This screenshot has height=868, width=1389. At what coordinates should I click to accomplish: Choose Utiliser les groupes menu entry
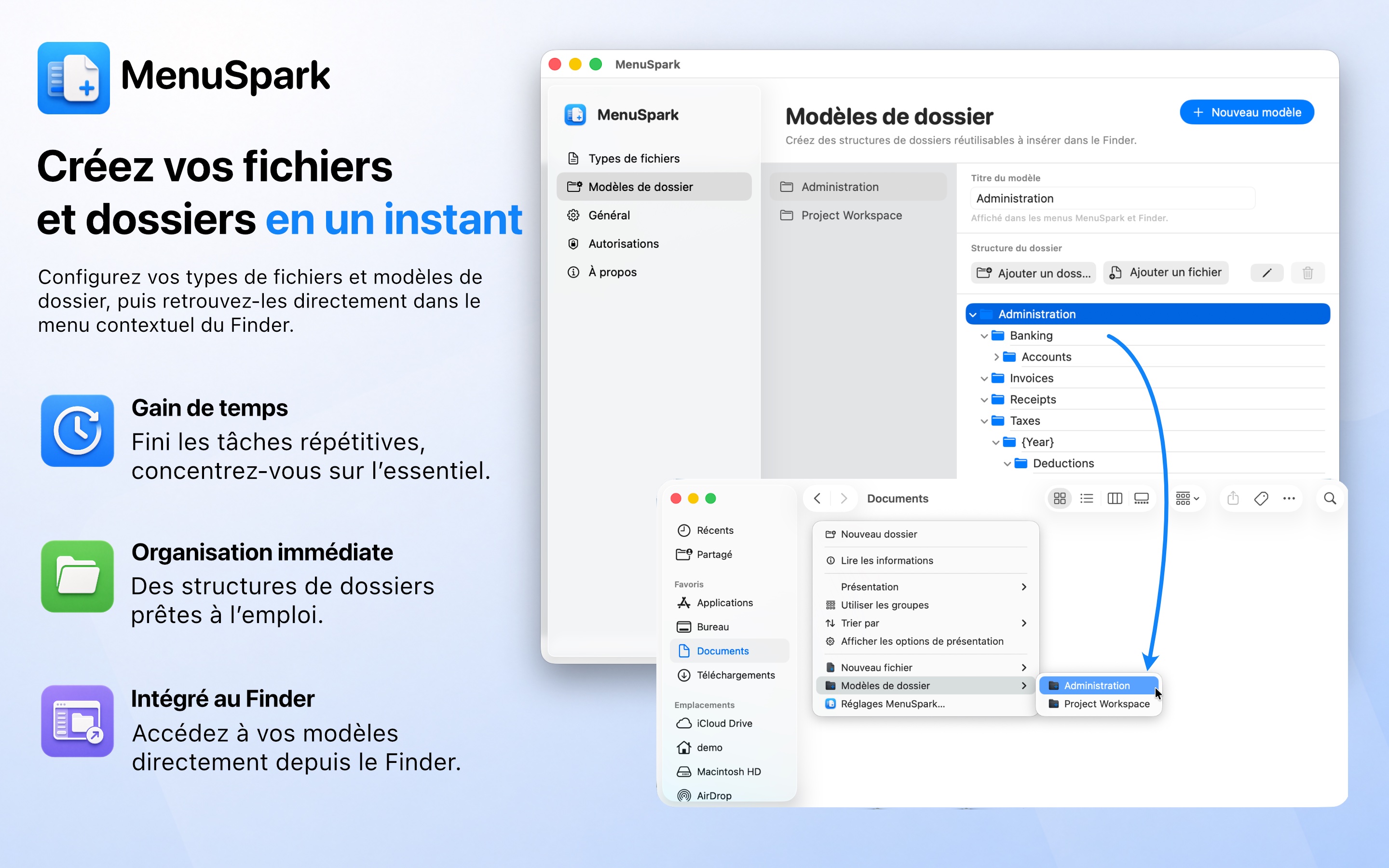(x=926, y=605)
